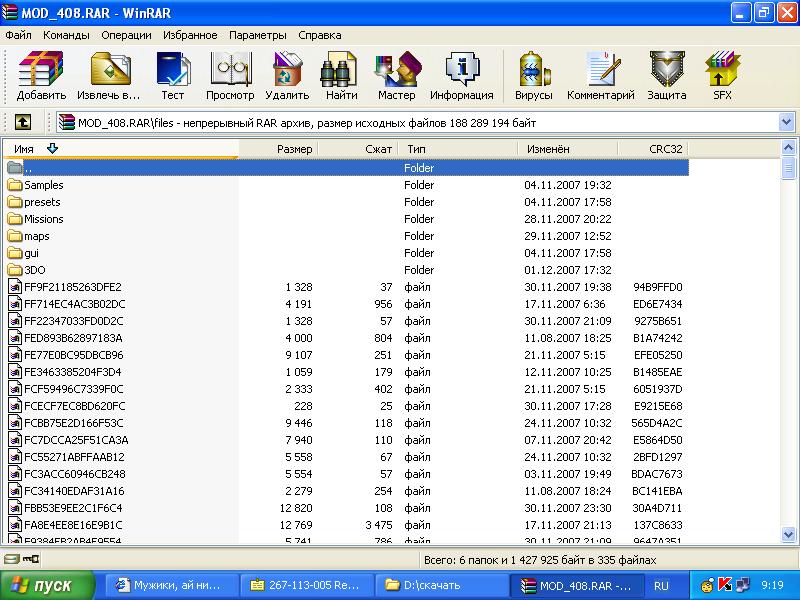Open the Команды menu
800x600 pixels.
(x=66, y=35)
